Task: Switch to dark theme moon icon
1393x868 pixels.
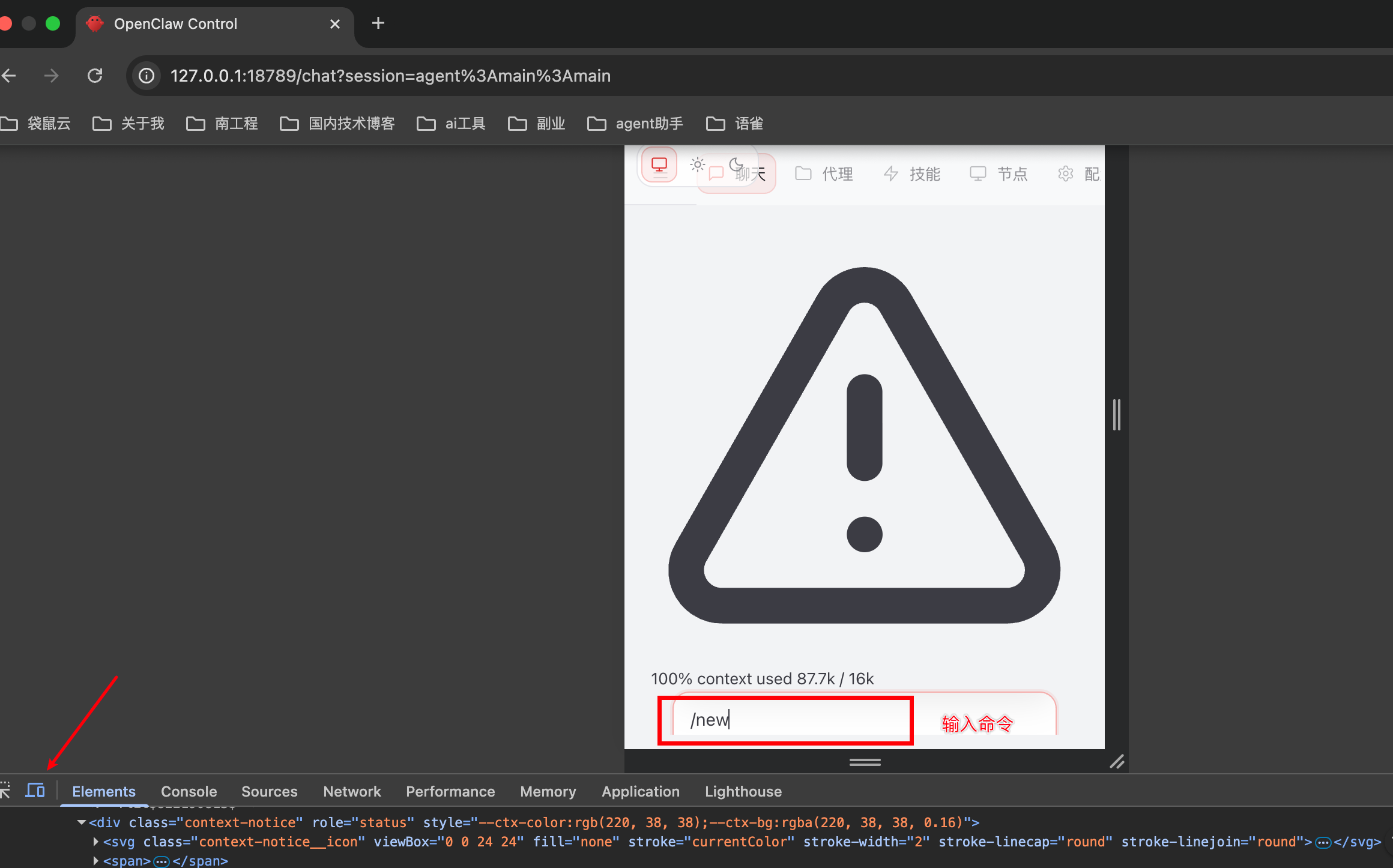Action: (736, 164)
